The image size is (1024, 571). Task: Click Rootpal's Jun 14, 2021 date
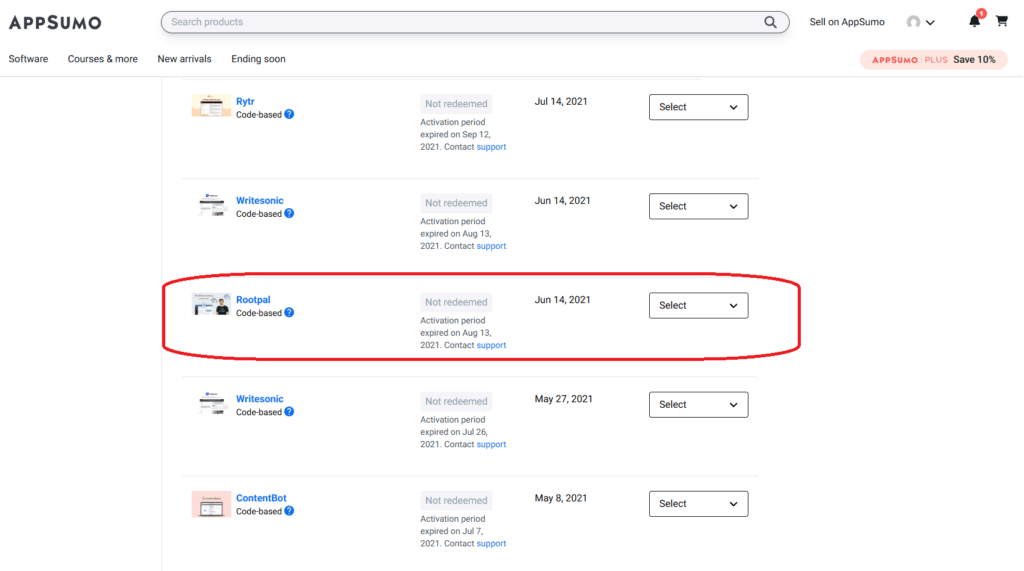tap(562, 300)
